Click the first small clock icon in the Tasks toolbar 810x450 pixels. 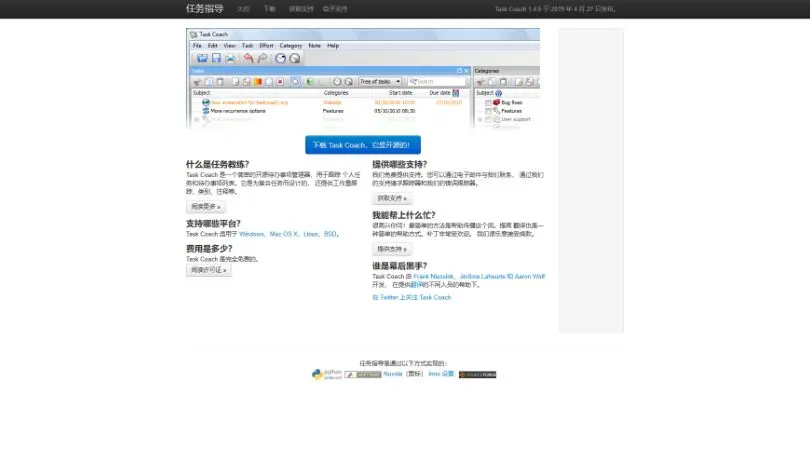(337, 82)
